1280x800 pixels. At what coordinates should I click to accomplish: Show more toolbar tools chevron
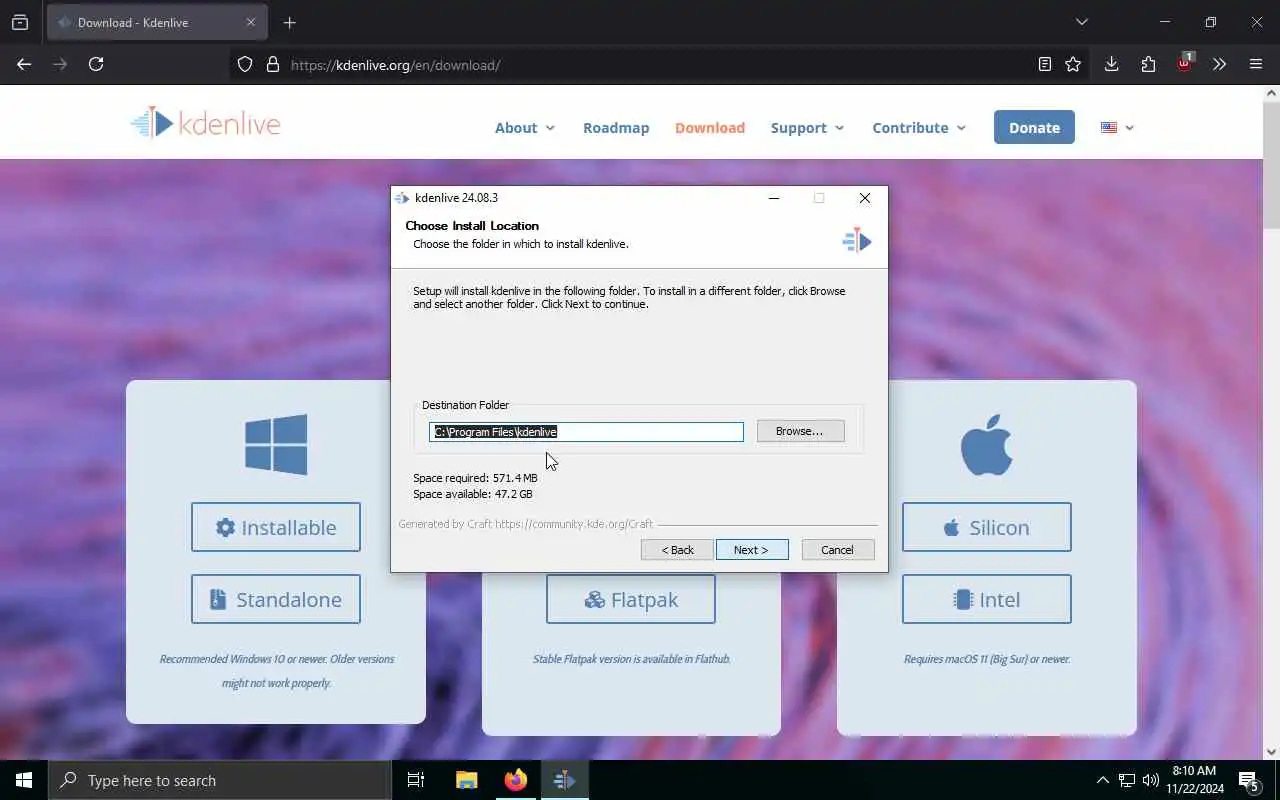click(1219, 64)
